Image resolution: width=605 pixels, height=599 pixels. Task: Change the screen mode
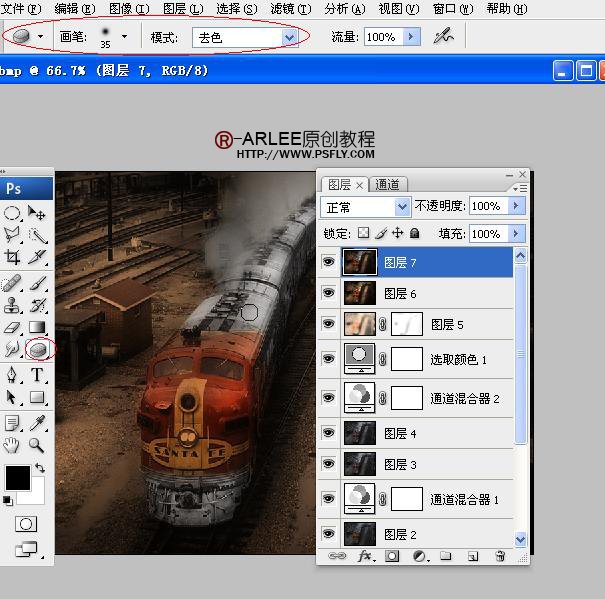pyautogui.click(x=26, y=549)
